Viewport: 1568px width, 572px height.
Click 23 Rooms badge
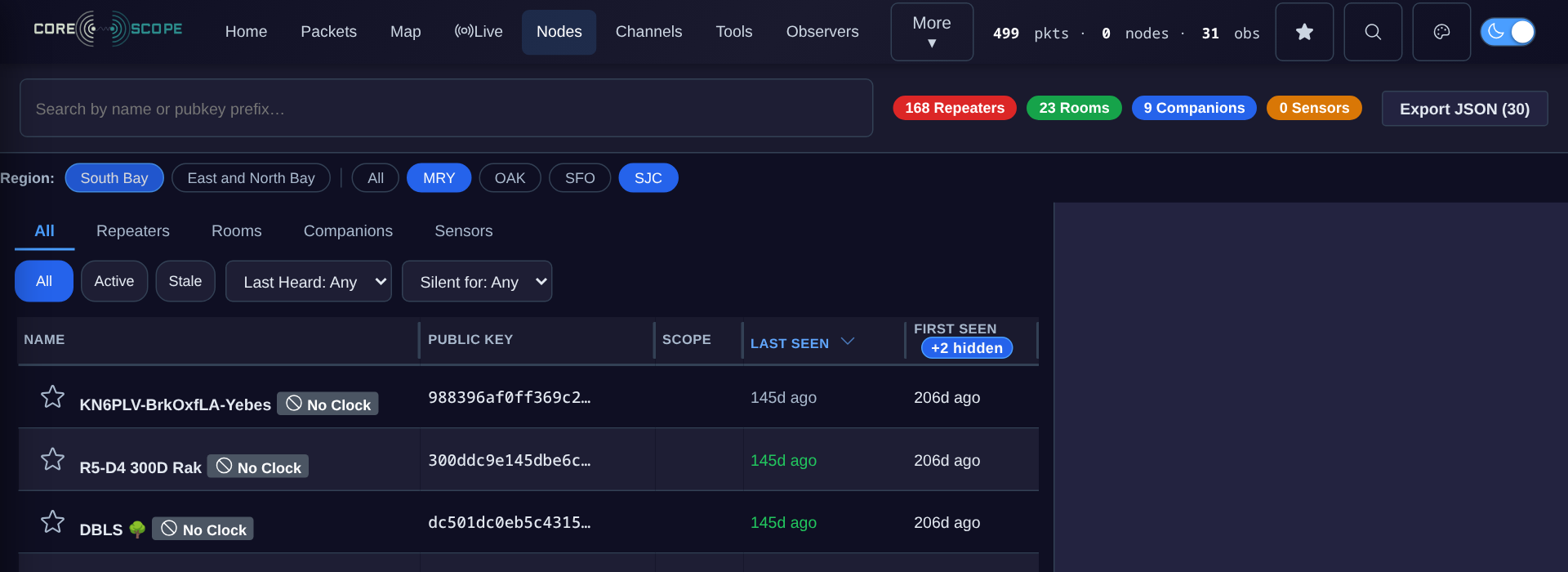click(1074, 108)
